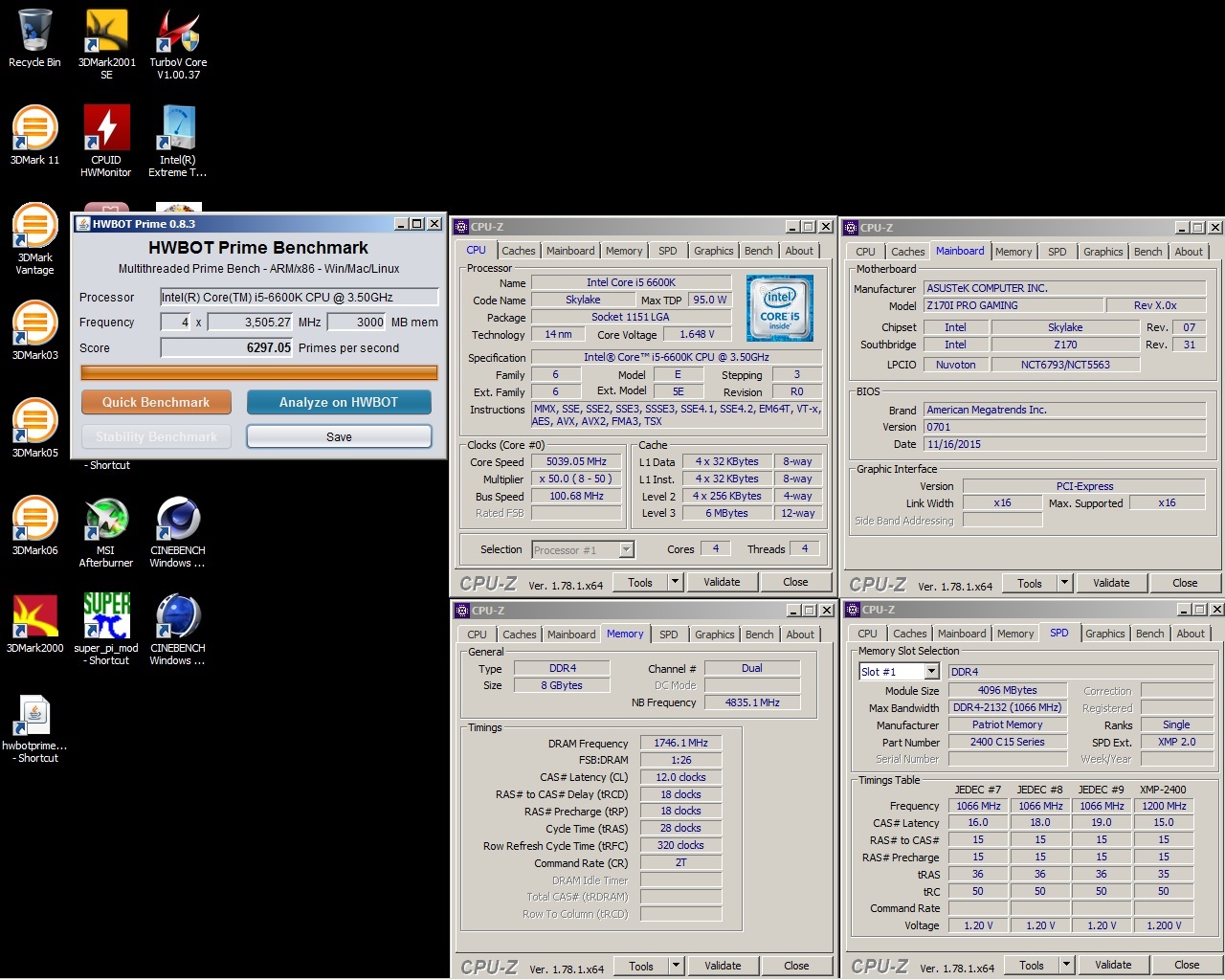Click CPU-Z title icon in SPD window

(852, 610)
